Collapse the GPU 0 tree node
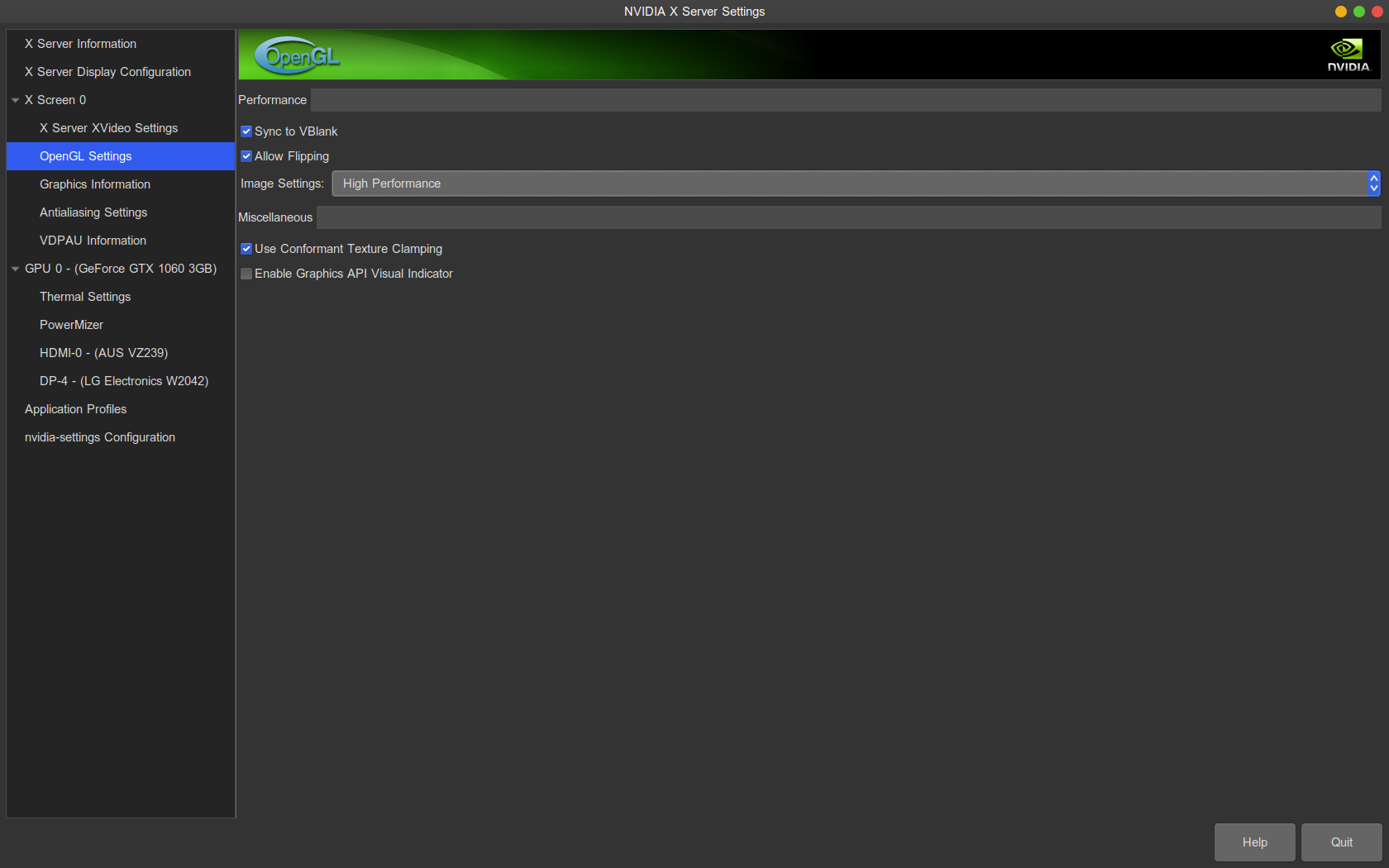Viewport: 1389px width, 868px height. [15, 269]
